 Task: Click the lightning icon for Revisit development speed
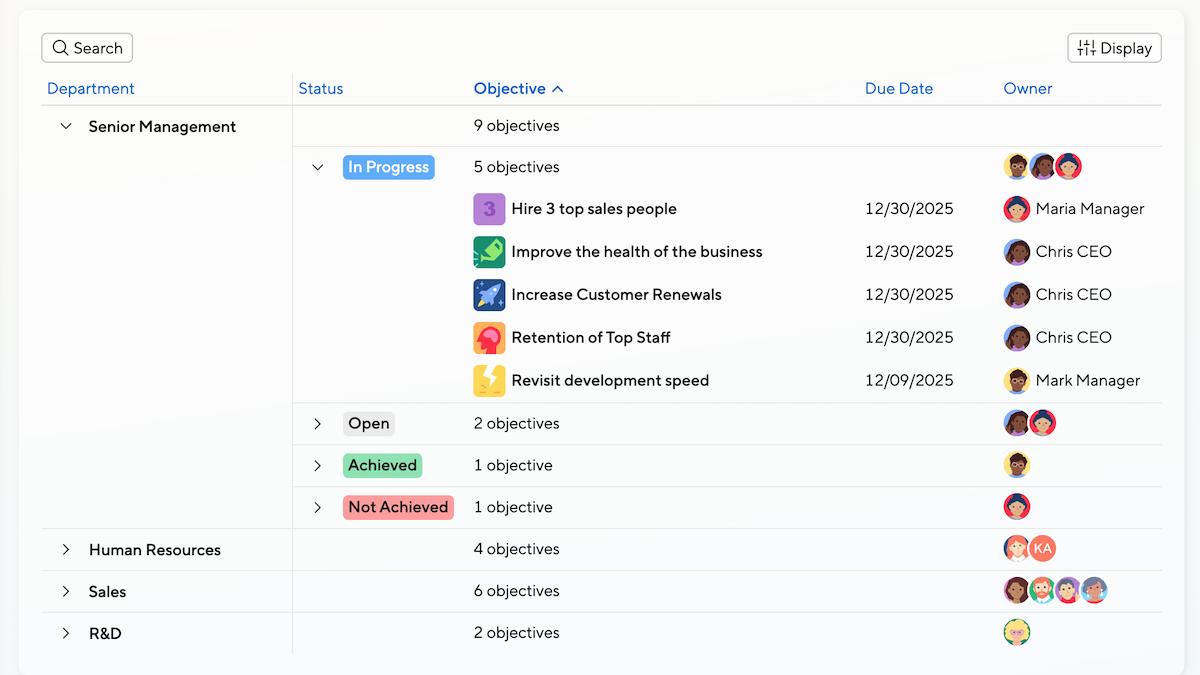tap(489, 381)
